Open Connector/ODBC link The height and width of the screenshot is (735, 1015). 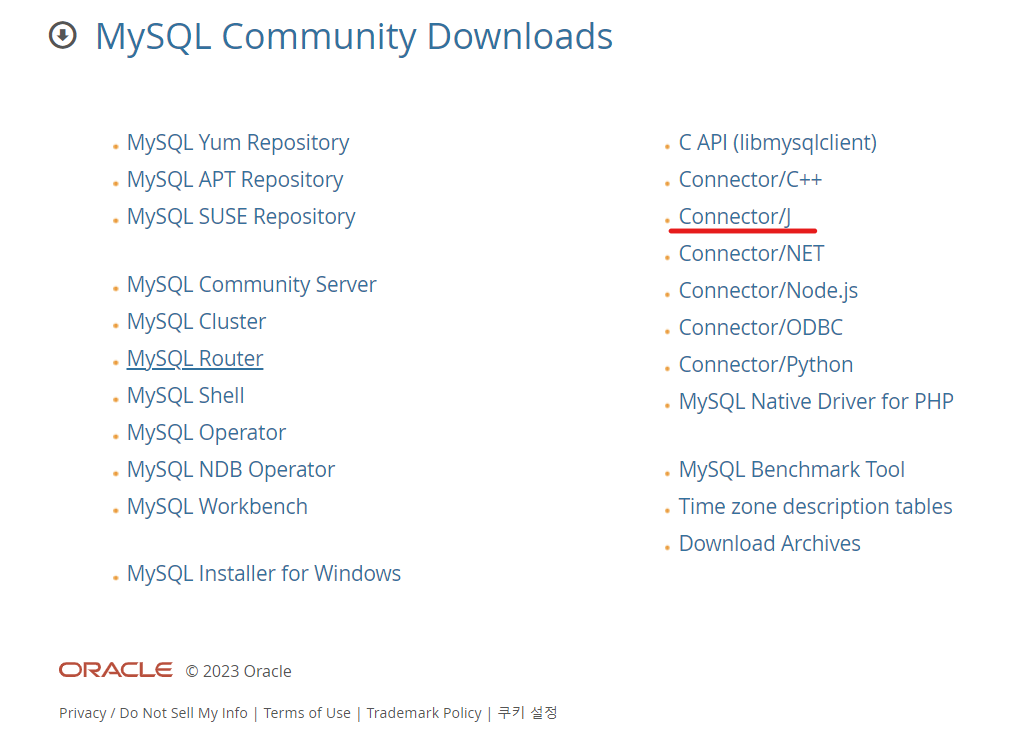[x=761, y=327]
